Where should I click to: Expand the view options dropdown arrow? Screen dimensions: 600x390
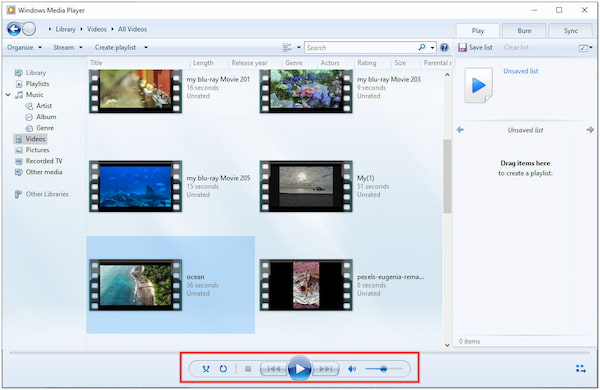point(298,47)
